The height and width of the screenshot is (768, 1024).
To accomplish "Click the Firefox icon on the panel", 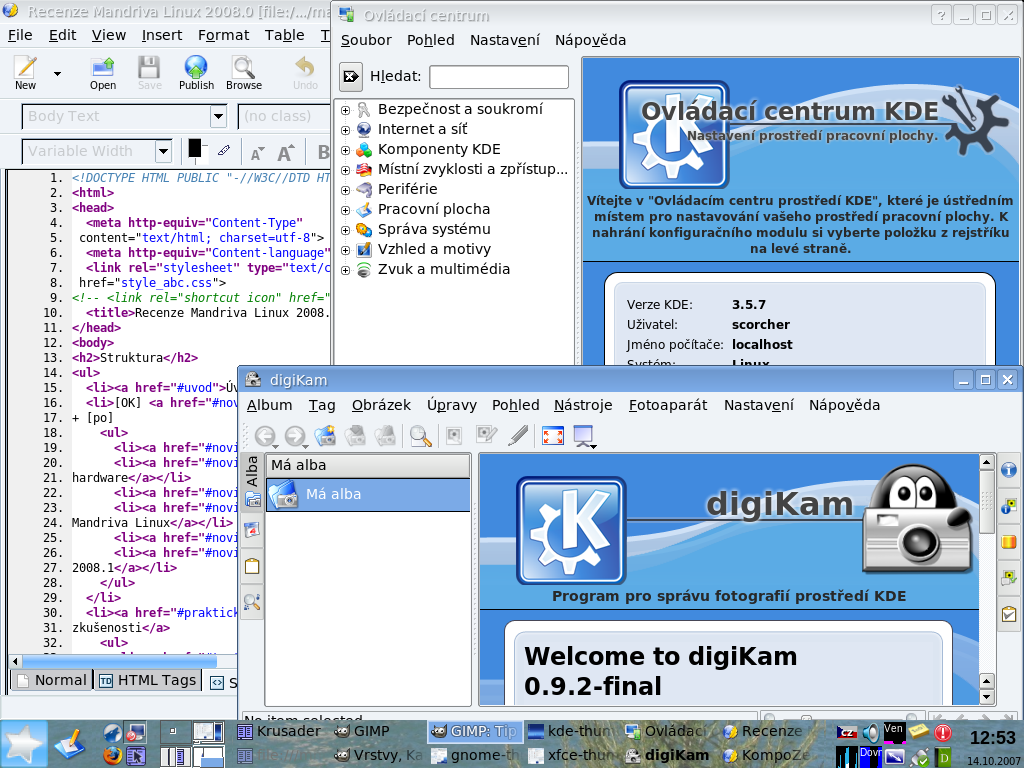I will (112, 756).
